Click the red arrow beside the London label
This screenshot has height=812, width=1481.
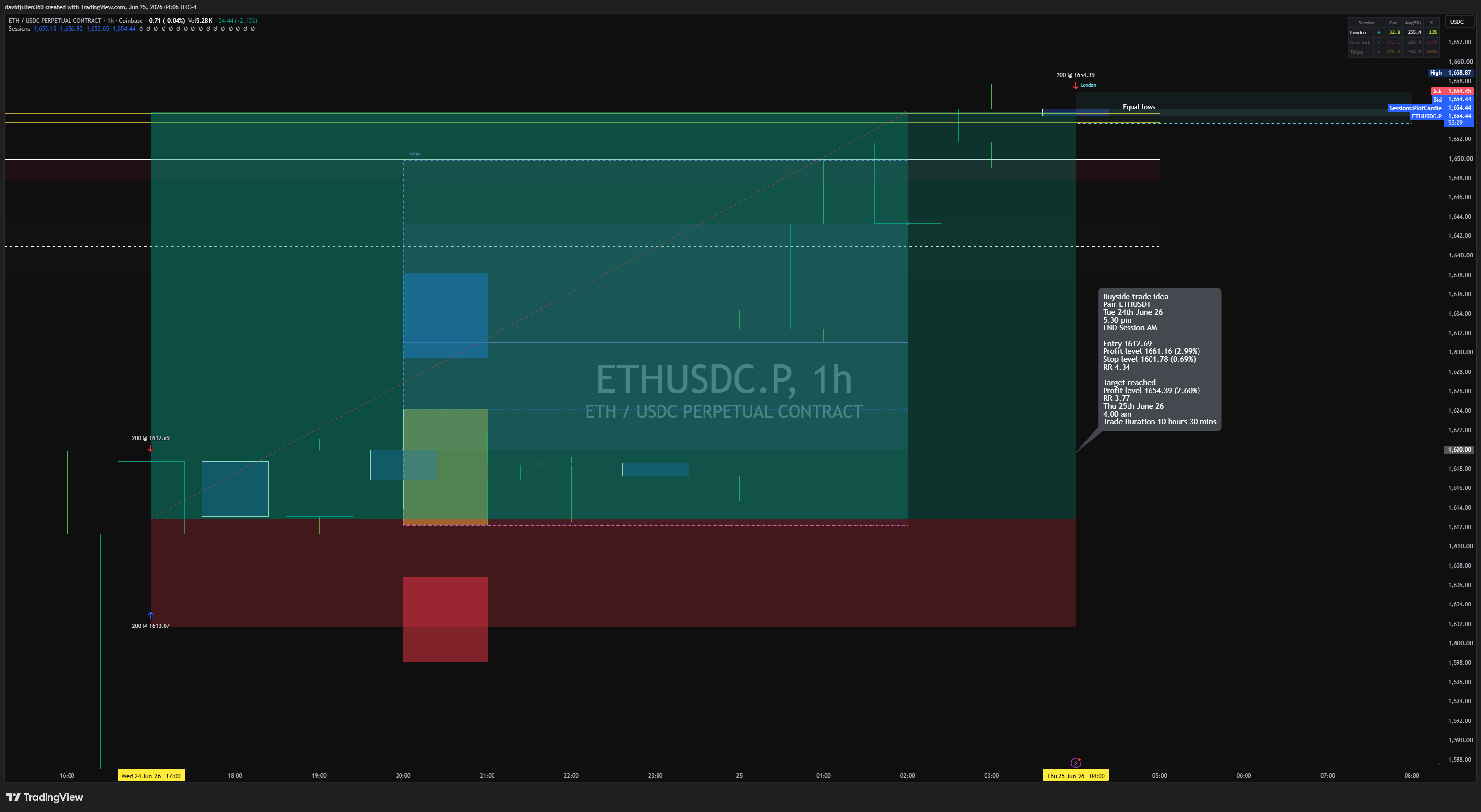tap(1075, 85)
